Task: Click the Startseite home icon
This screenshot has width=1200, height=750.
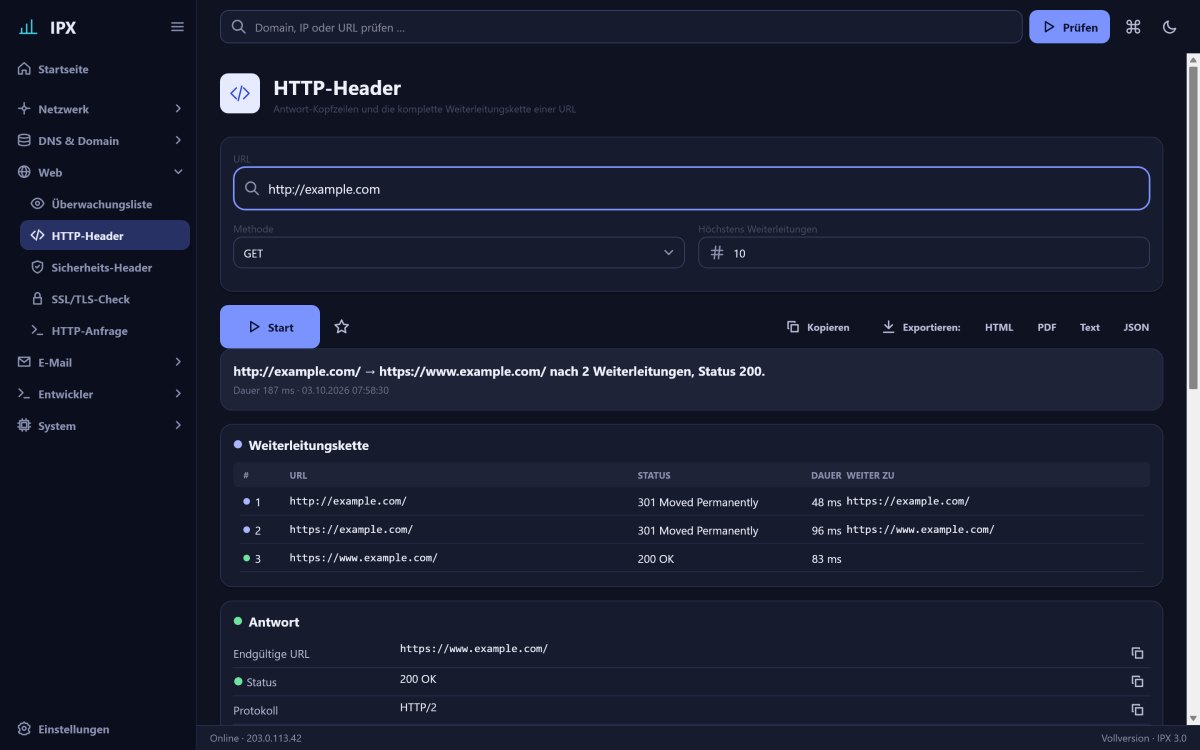Action: [x=24, y=70]
